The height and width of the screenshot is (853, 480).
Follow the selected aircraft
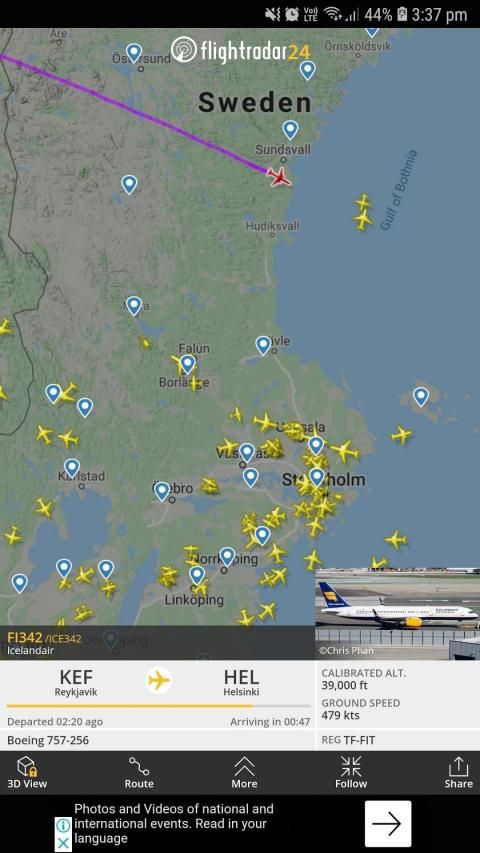tap(351, 772)
